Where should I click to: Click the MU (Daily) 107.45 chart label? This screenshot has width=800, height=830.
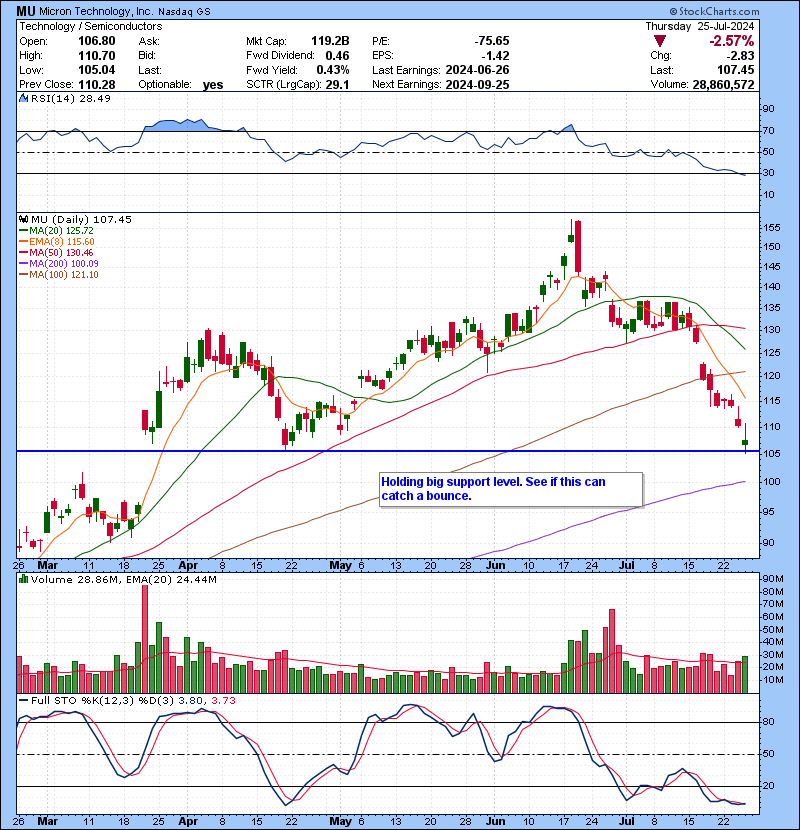81,219
